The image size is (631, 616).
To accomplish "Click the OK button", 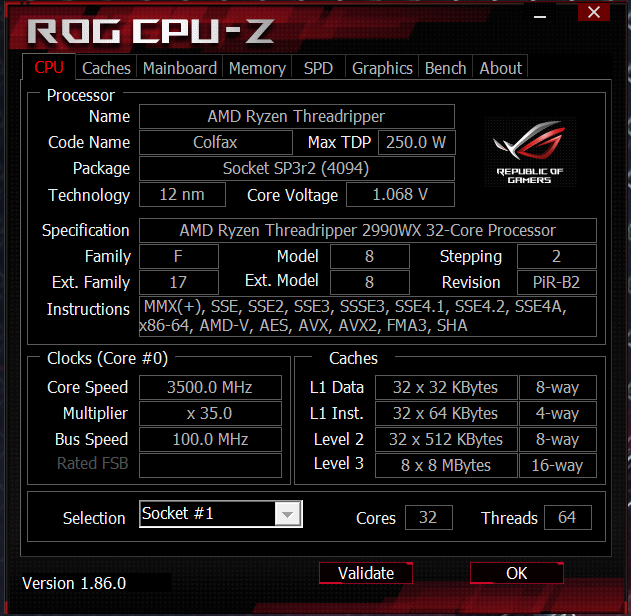I will 517,573.
